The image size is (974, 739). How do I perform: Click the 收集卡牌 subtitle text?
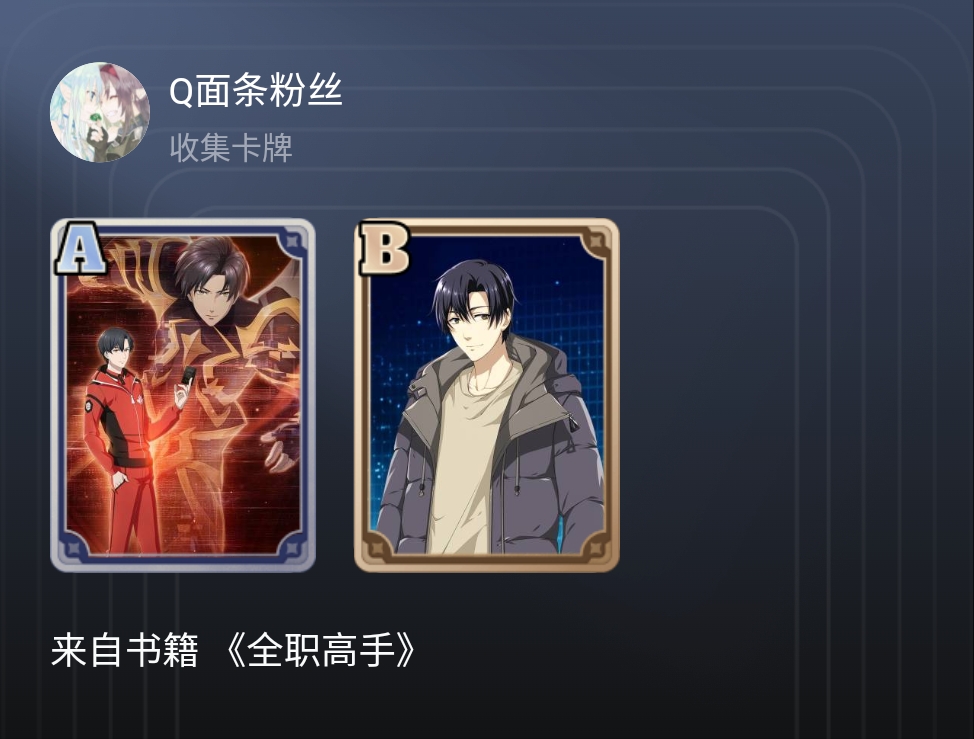point(231,148)
